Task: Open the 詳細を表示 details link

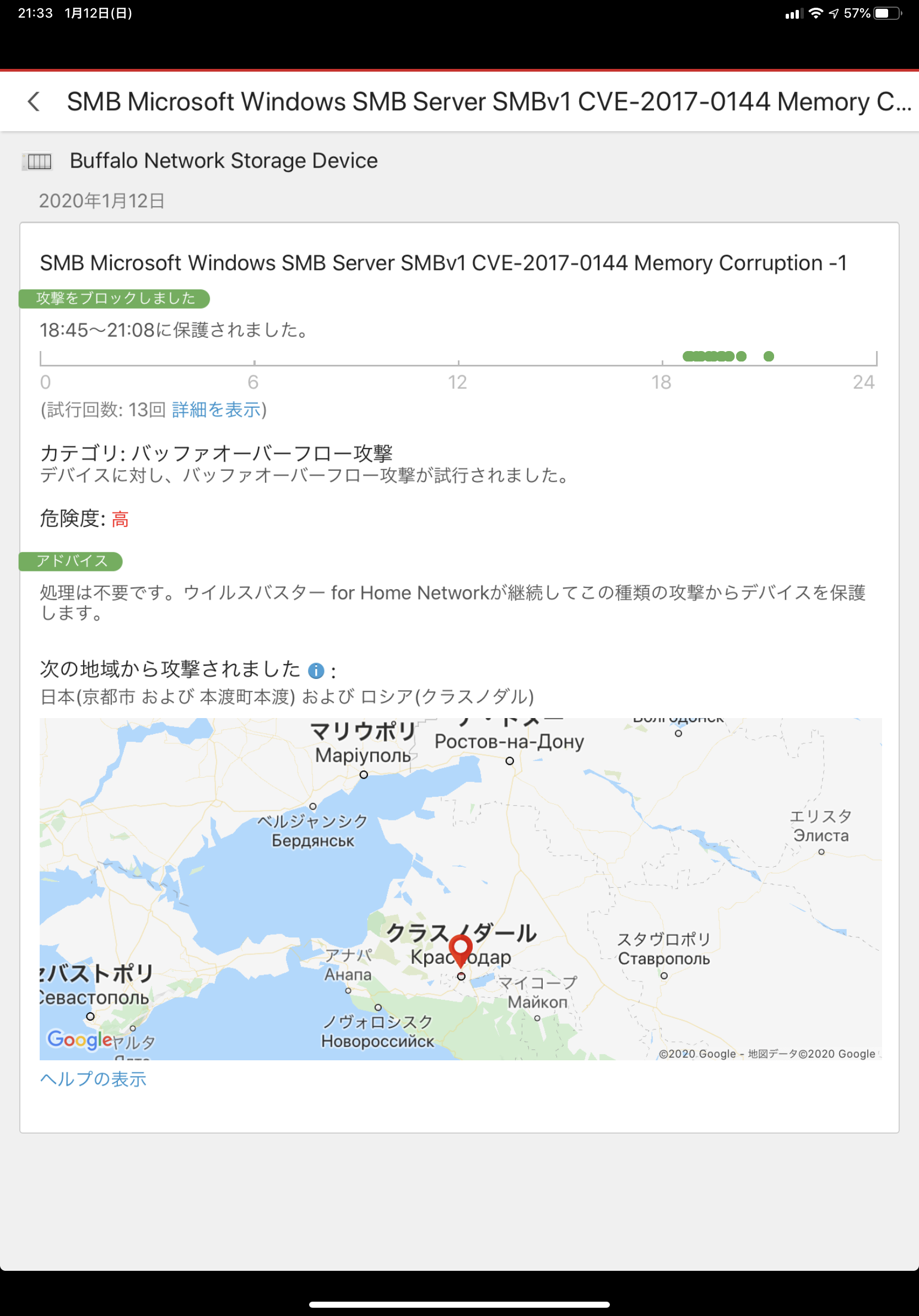Action: (216, 410)
